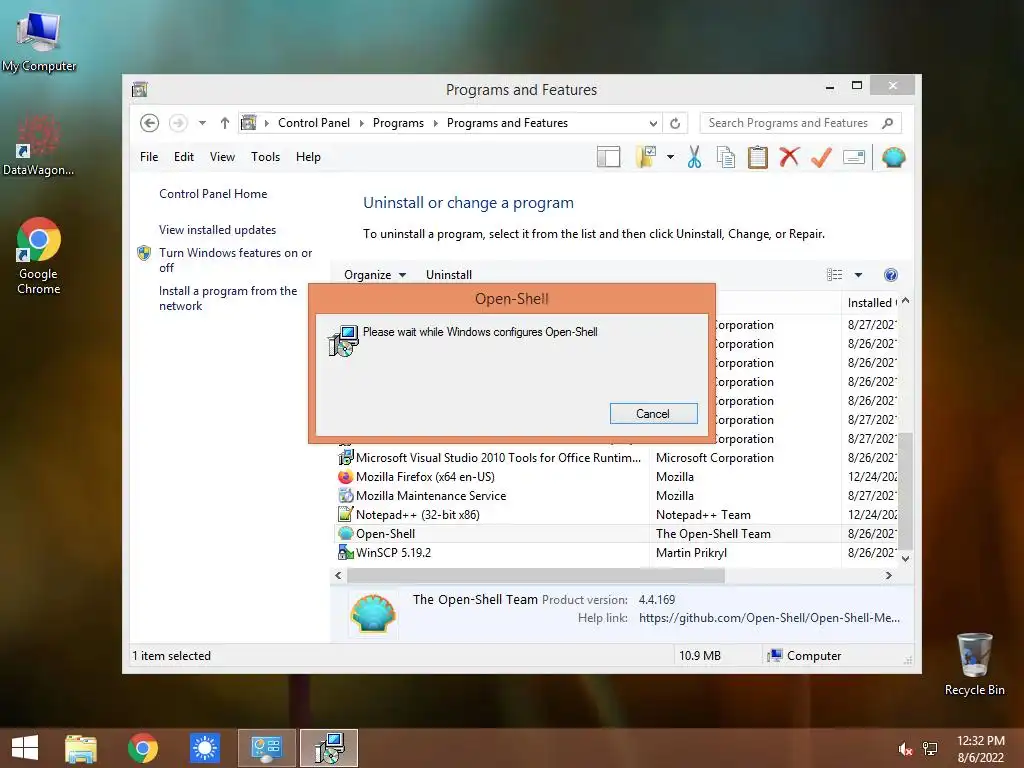Image resolution: width=1024 pixels, height=768 pixels.
Task: Open Control Panel Home link
Action: [x=213, y=194]
